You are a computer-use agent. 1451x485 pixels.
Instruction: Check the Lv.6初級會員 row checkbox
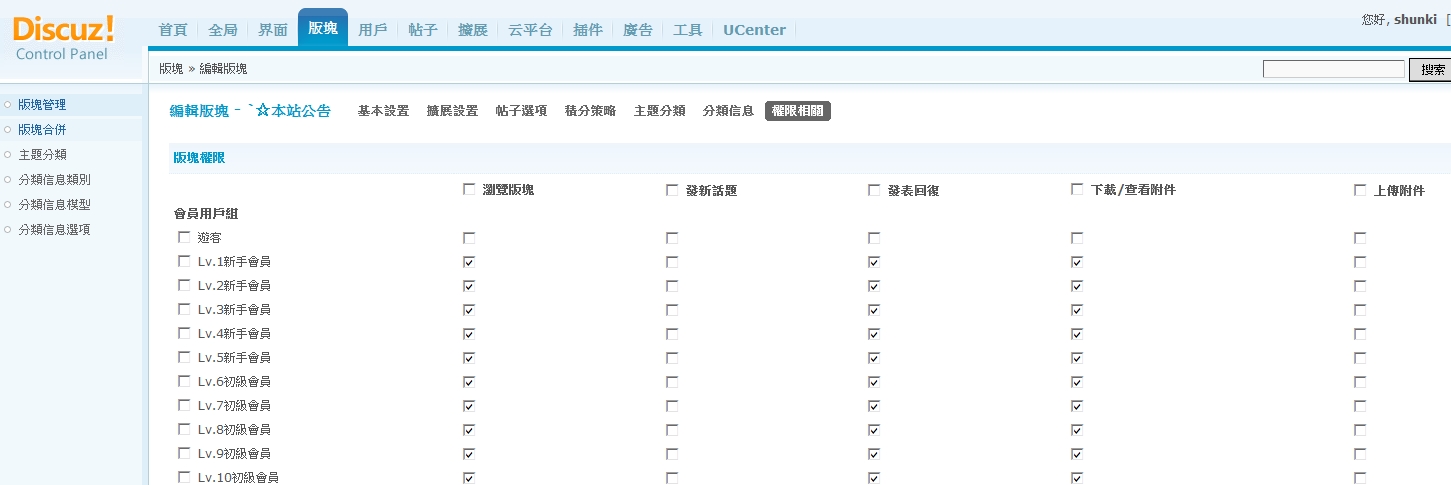click(x=183, y=381)
